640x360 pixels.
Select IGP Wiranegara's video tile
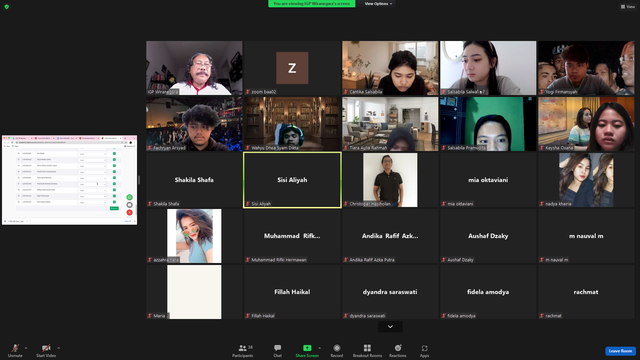194,68
